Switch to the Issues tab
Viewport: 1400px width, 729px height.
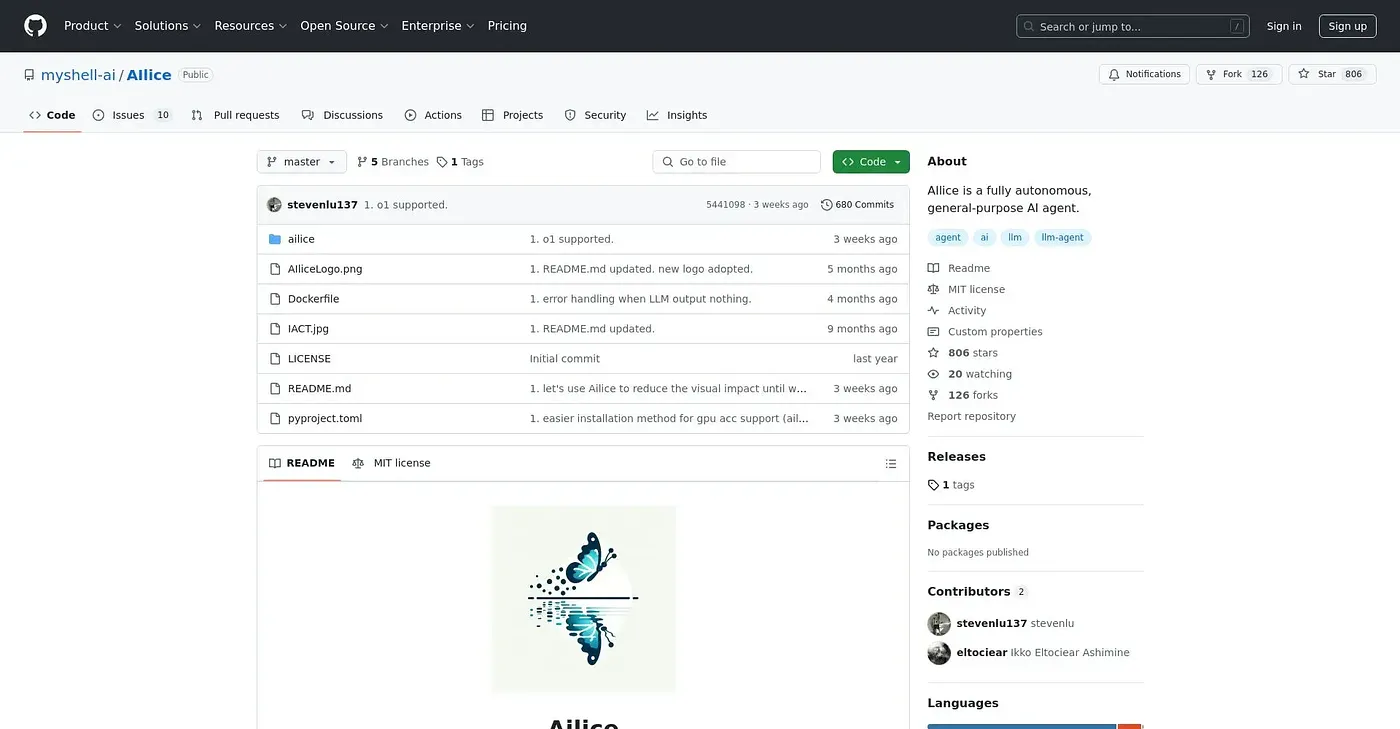coord(132,115)
